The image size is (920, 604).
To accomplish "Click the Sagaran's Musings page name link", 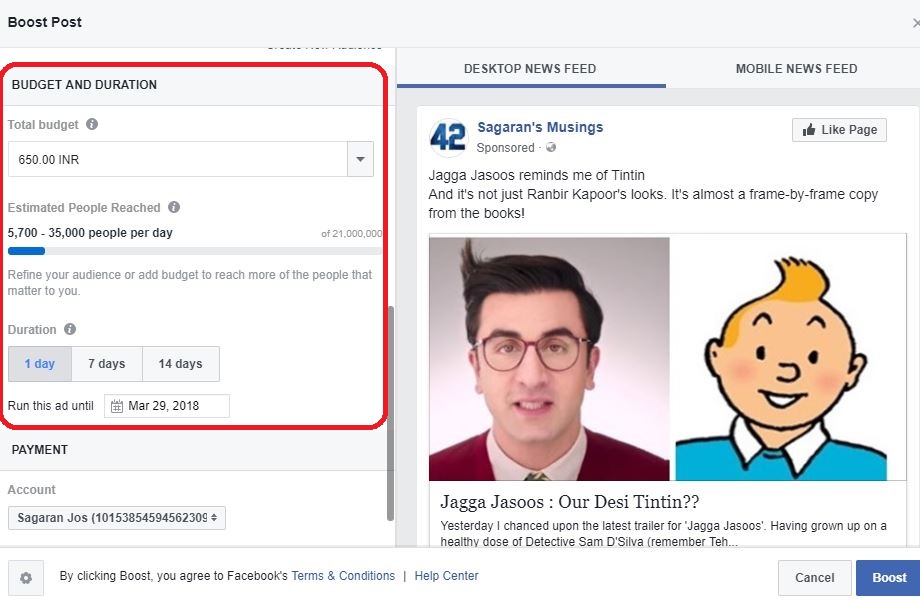I will pyautogui.click(x=540, y=127).
